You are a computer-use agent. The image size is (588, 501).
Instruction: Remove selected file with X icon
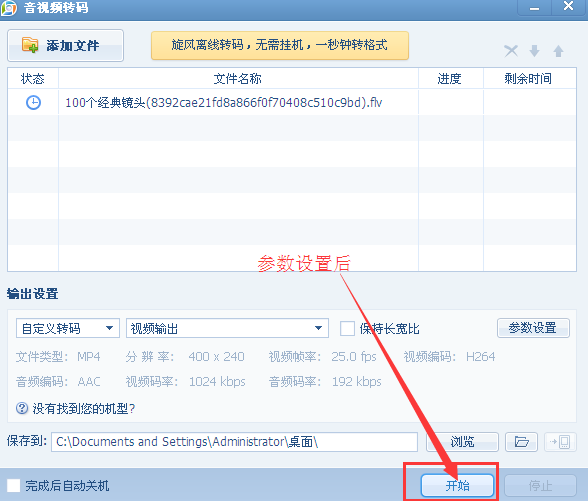point(511,51)
